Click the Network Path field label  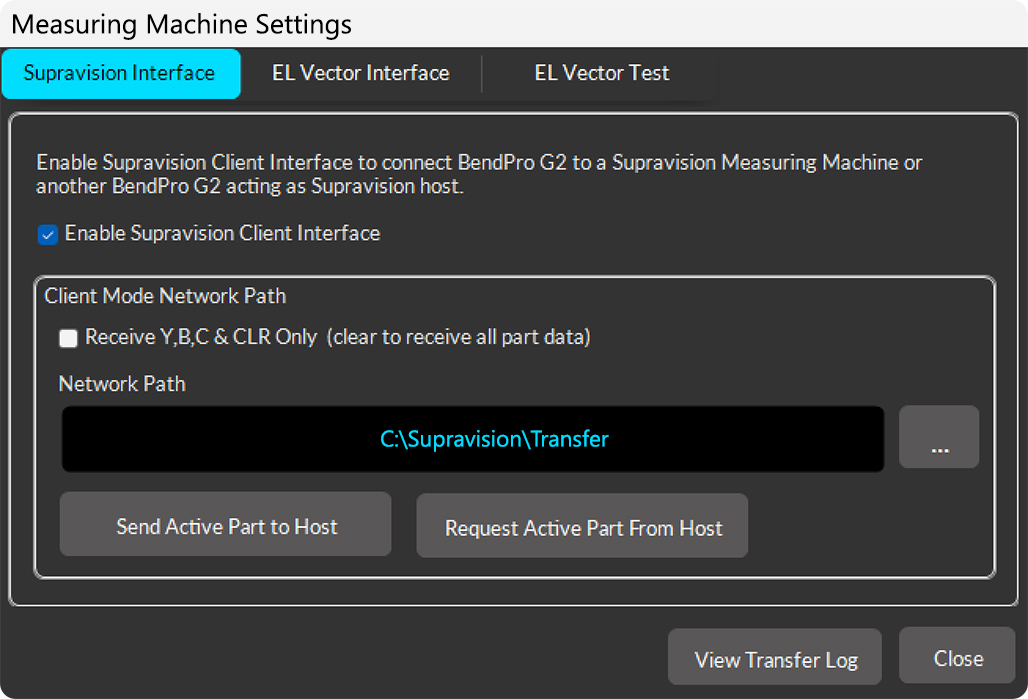122,384
